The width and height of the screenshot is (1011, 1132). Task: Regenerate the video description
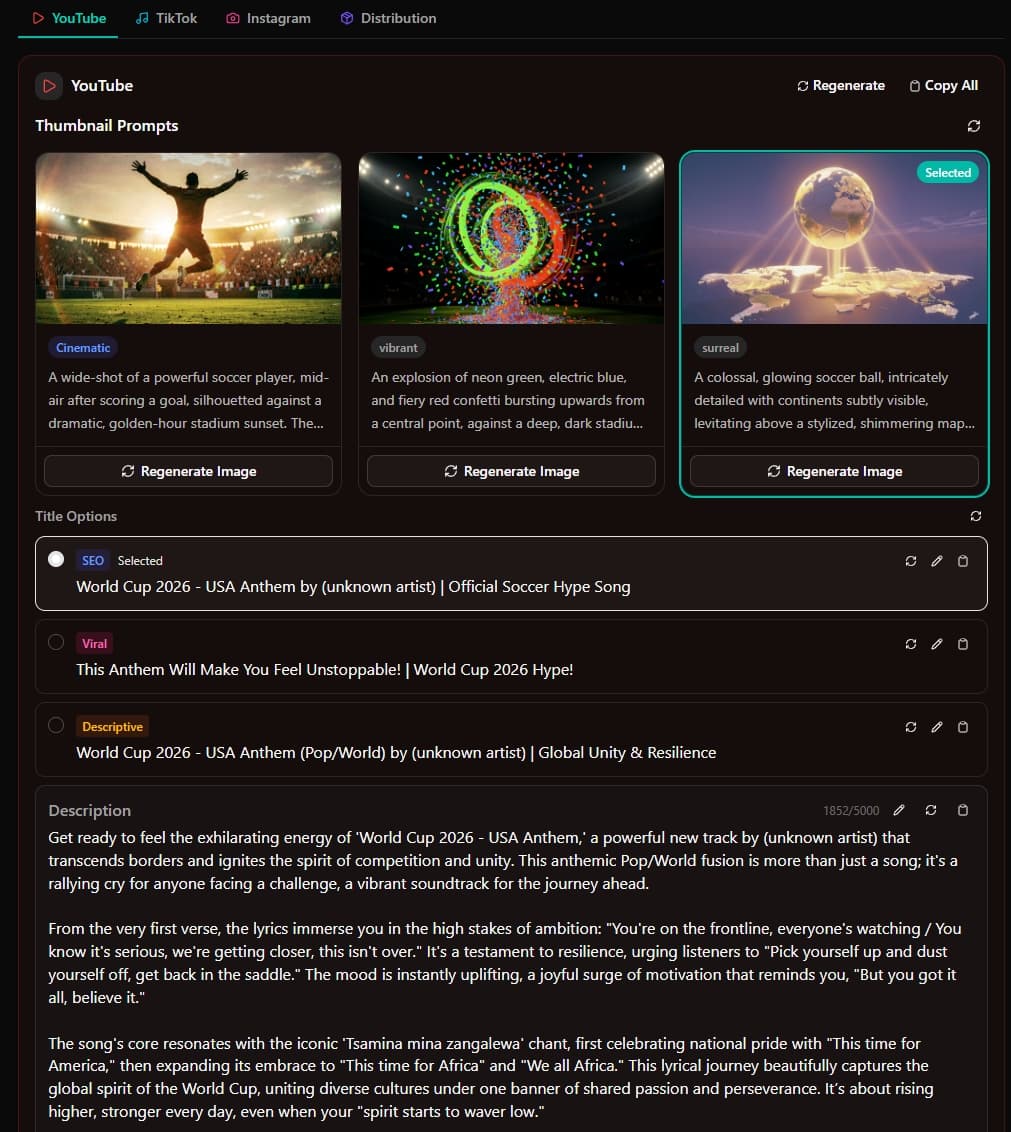coord(930,810)
